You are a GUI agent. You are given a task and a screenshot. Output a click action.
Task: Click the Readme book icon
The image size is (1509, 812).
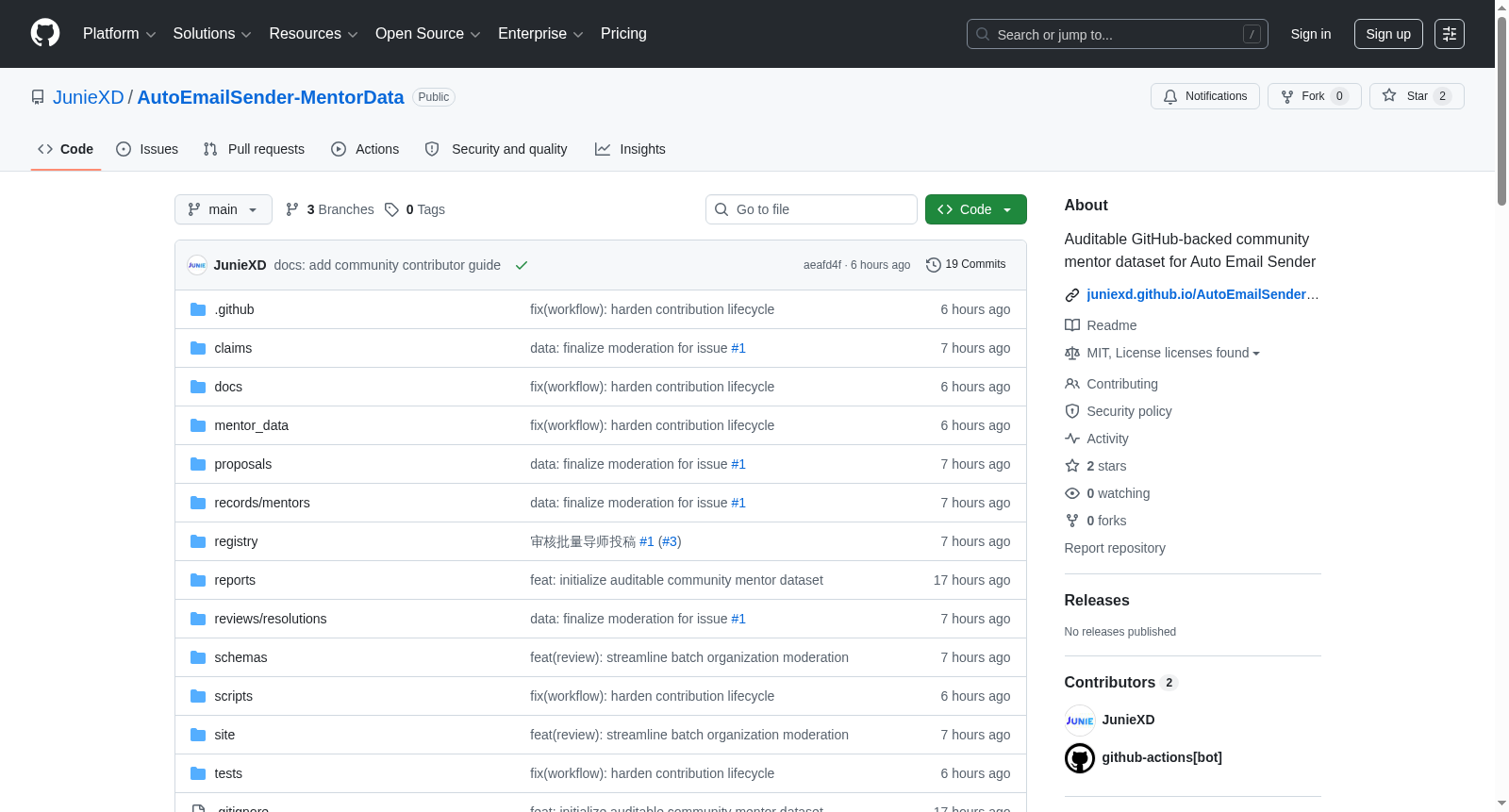[x=1072, y=325]
